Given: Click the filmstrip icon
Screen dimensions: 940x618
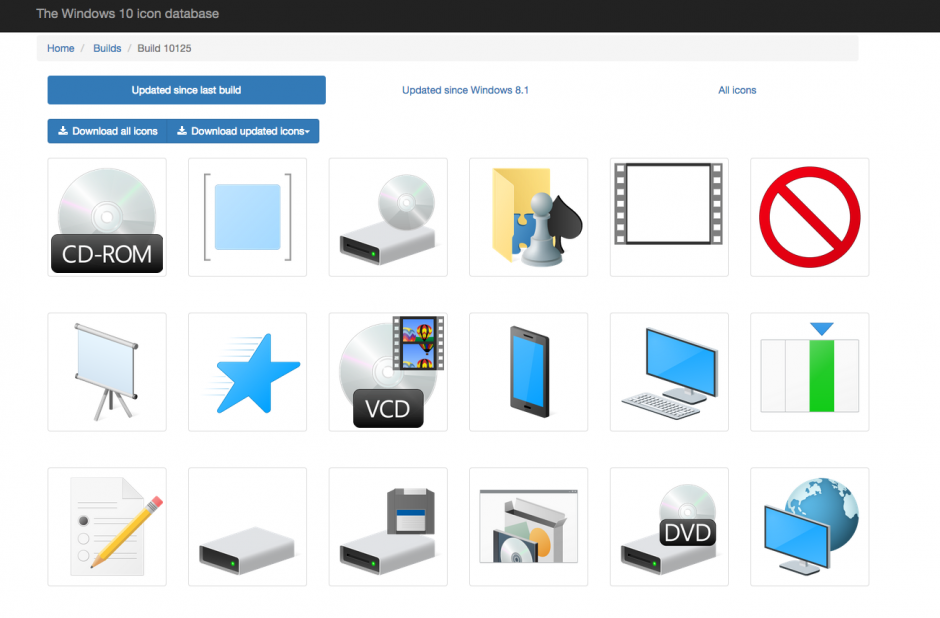Looking at the screenshot, I should [669, 217].
